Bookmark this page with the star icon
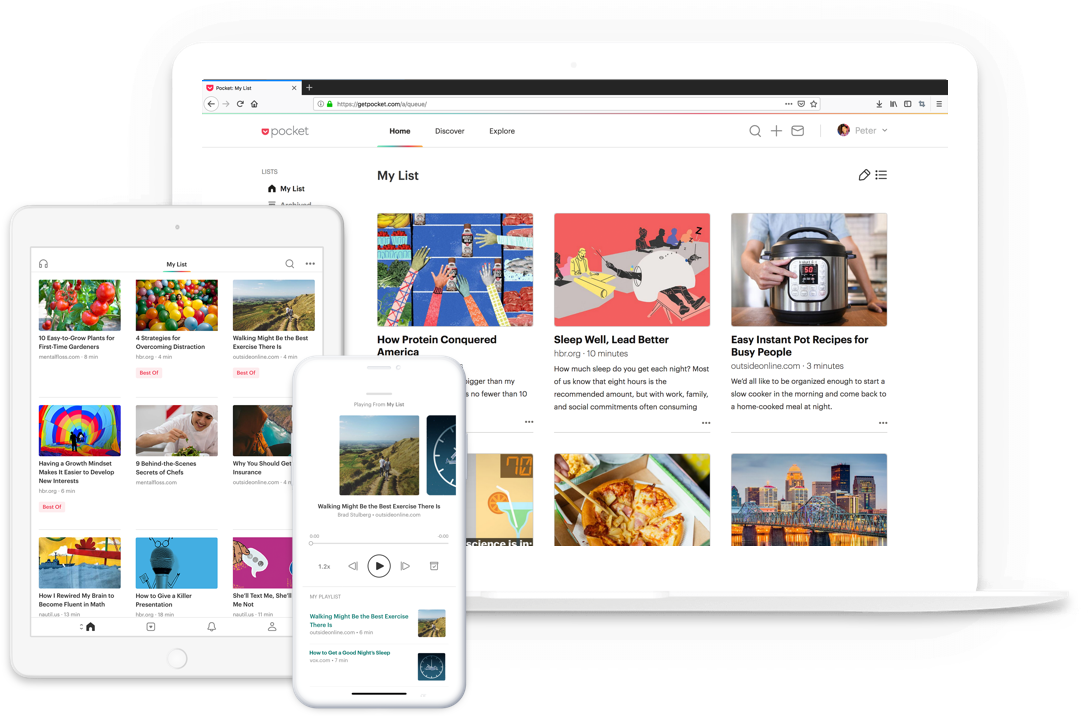Image resolution: width=1088 pixels, height=716 pixels. click(x=814, y=104)
